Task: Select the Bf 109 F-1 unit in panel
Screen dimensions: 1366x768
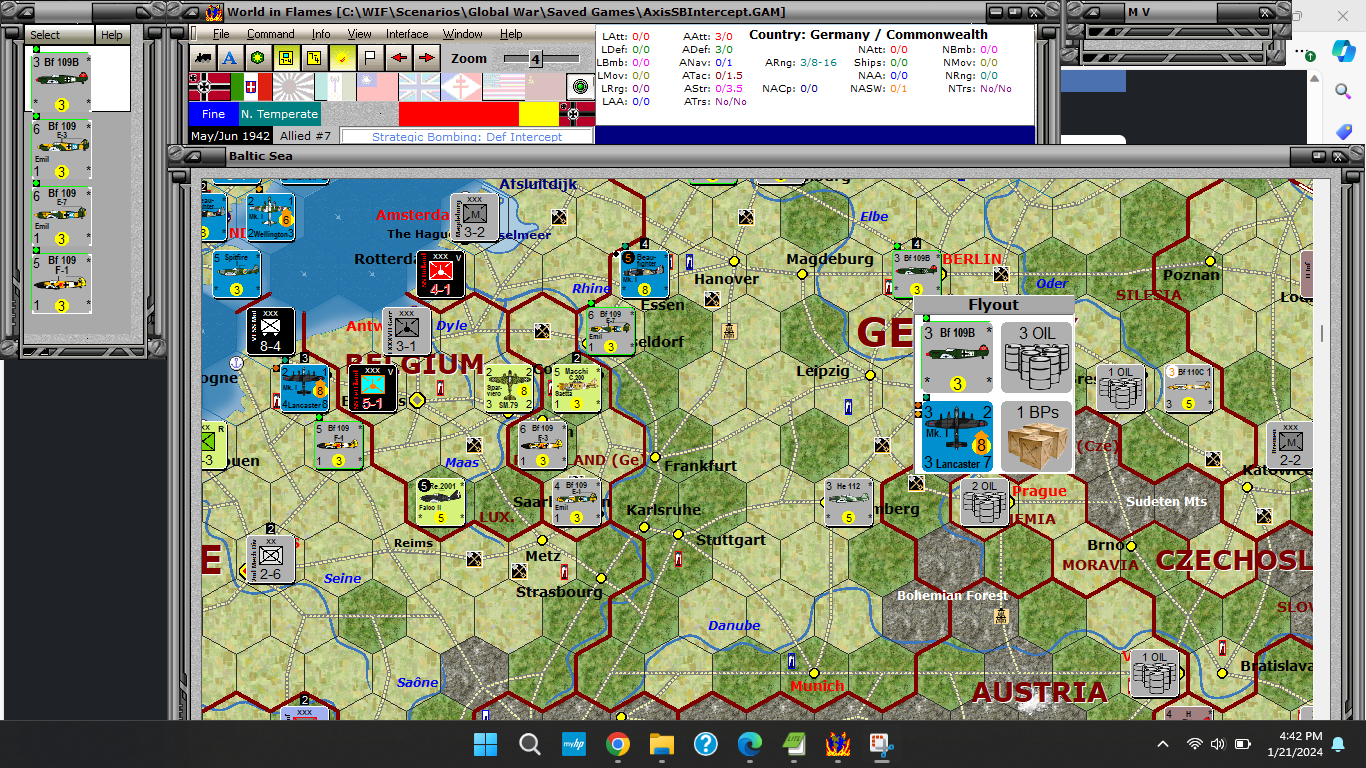Action: 62,282
